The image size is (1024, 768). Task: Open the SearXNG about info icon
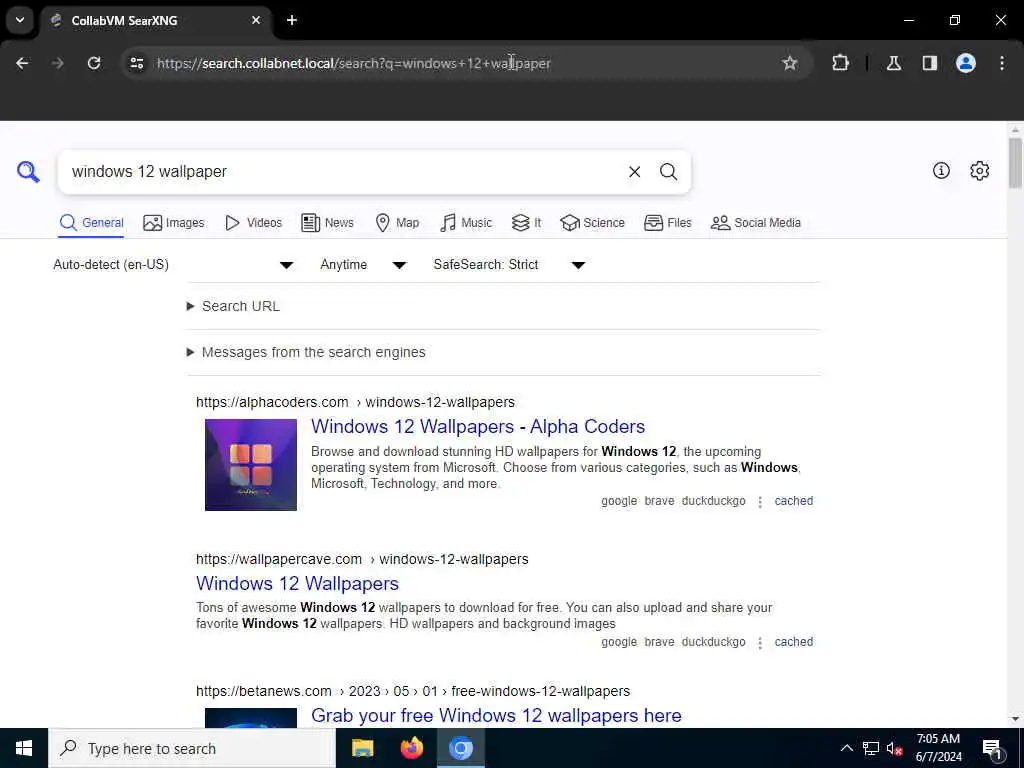(941, 170)
